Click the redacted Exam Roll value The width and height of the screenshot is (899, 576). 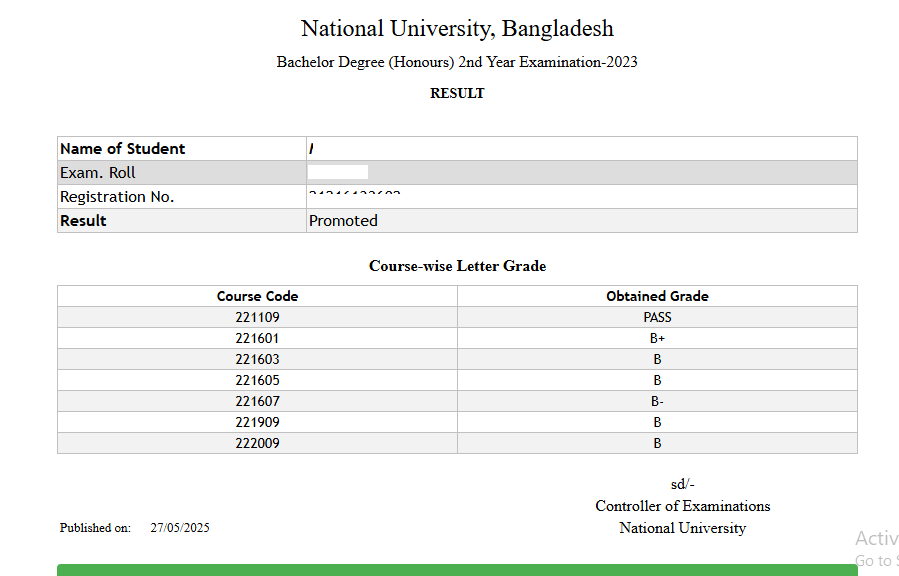click(x=338, y=173)
